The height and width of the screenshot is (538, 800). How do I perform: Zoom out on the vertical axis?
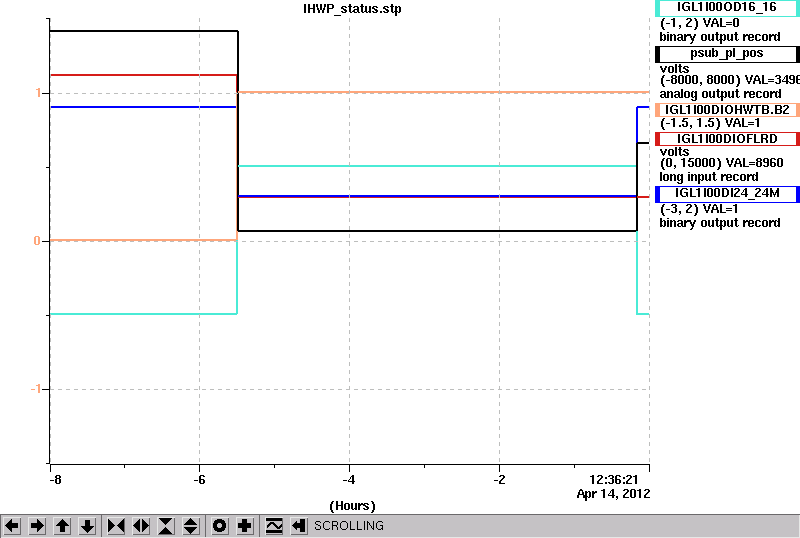(190, 526)
